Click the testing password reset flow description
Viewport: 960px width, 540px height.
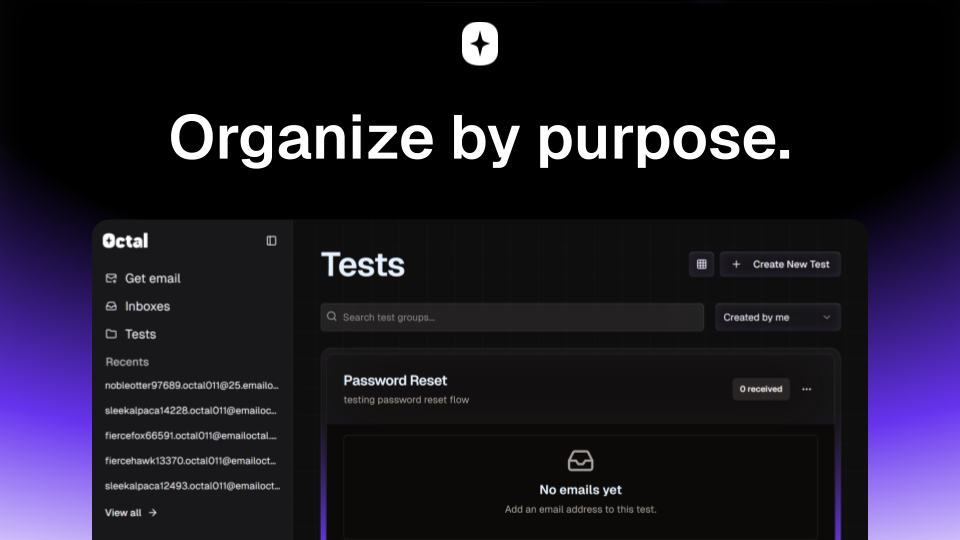coord(406,400)
